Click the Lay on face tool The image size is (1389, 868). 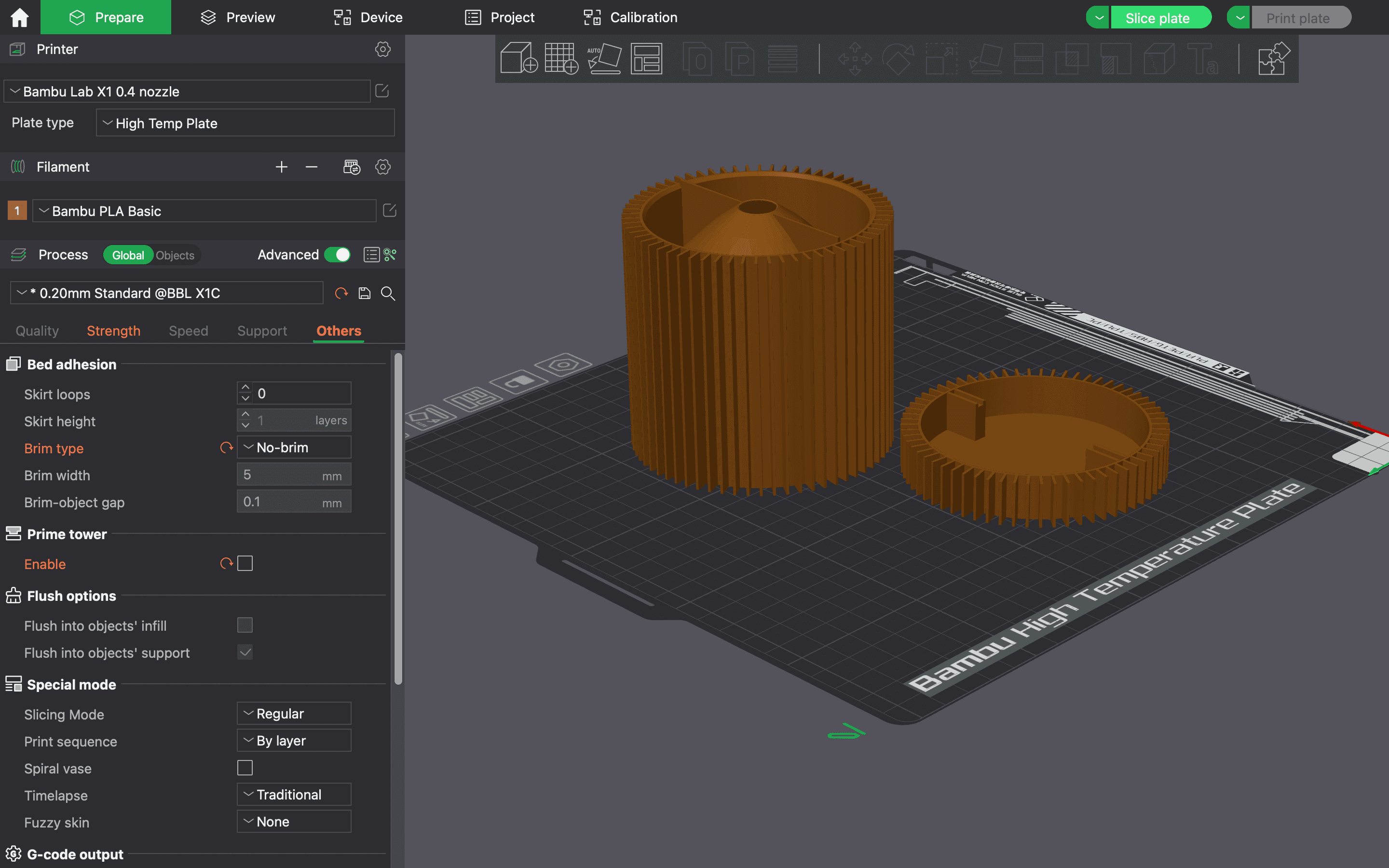985,58
